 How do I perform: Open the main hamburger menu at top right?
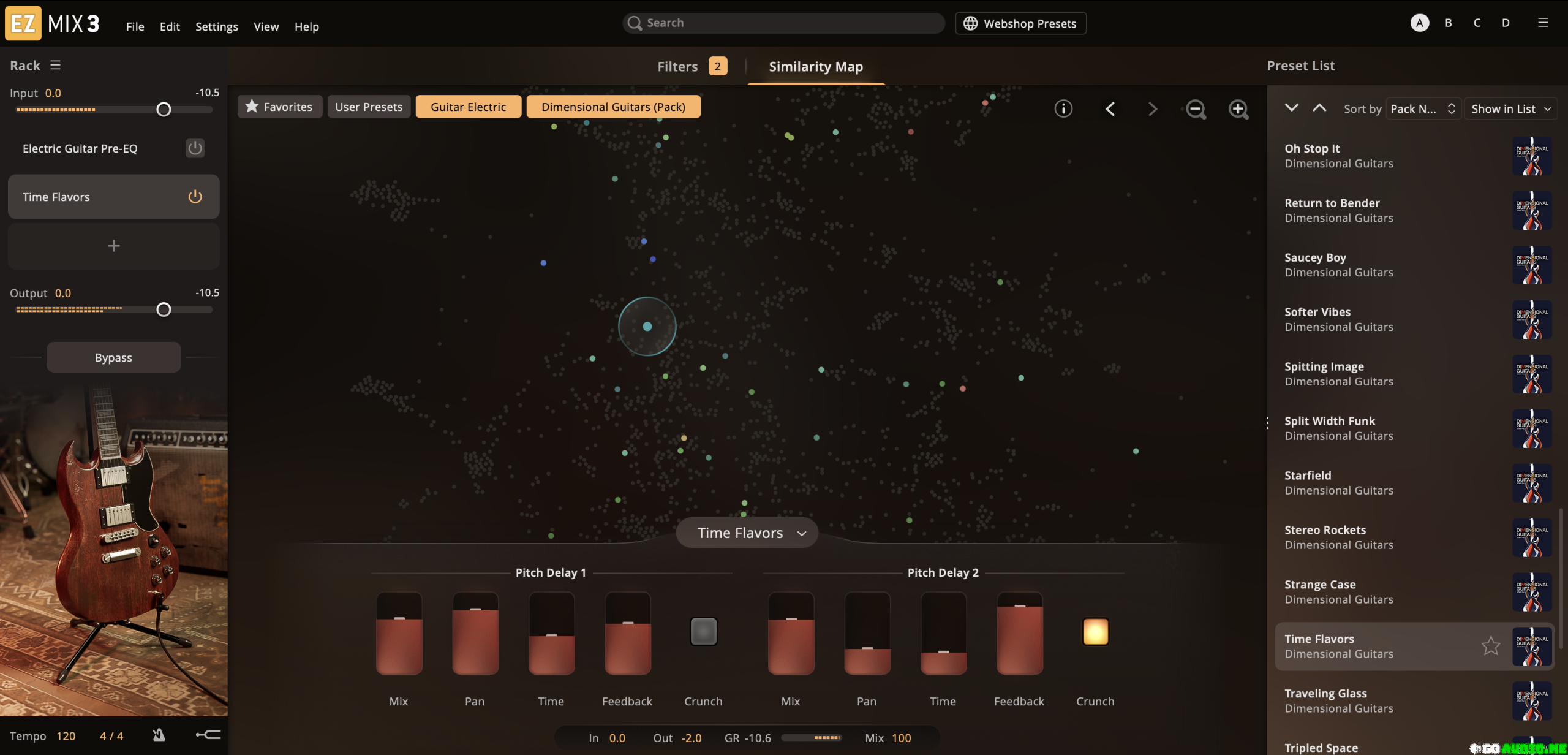point(1543,23)
